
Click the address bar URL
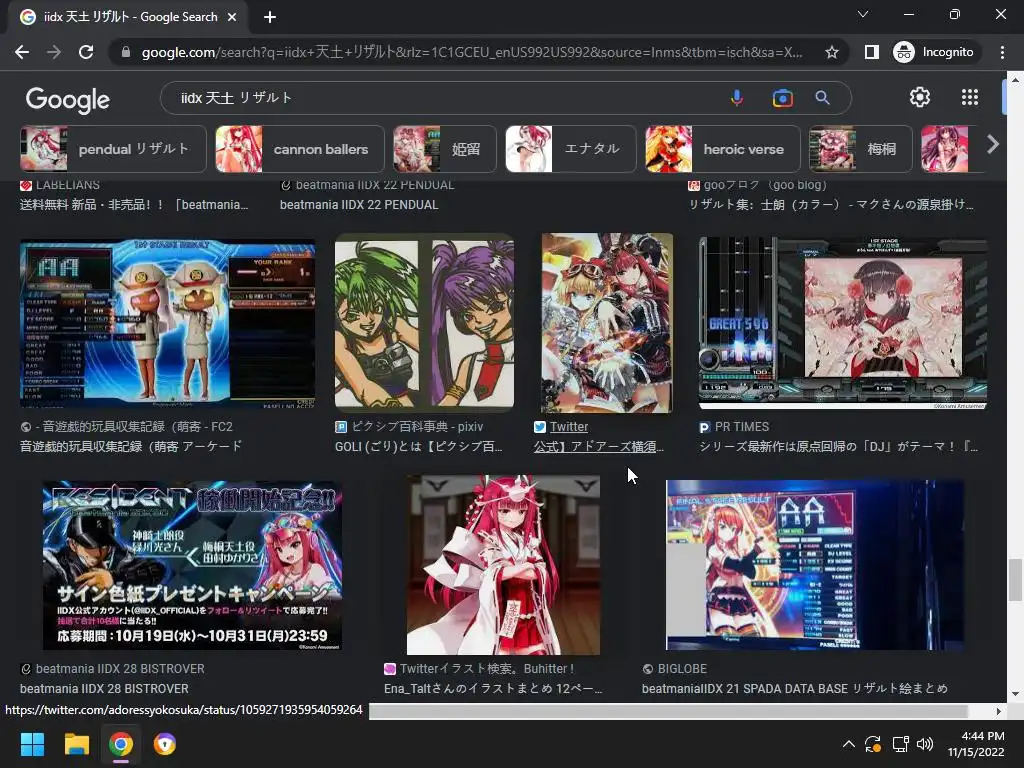(472, 52)
